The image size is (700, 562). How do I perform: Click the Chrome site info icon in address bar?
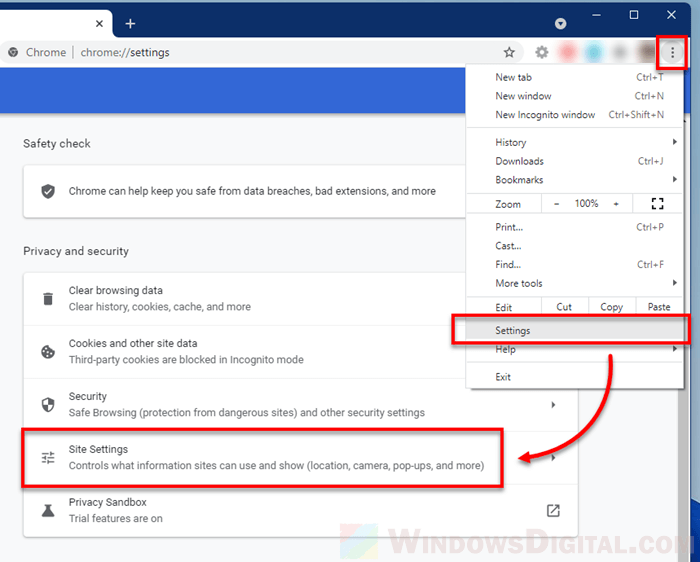[13, 52]
